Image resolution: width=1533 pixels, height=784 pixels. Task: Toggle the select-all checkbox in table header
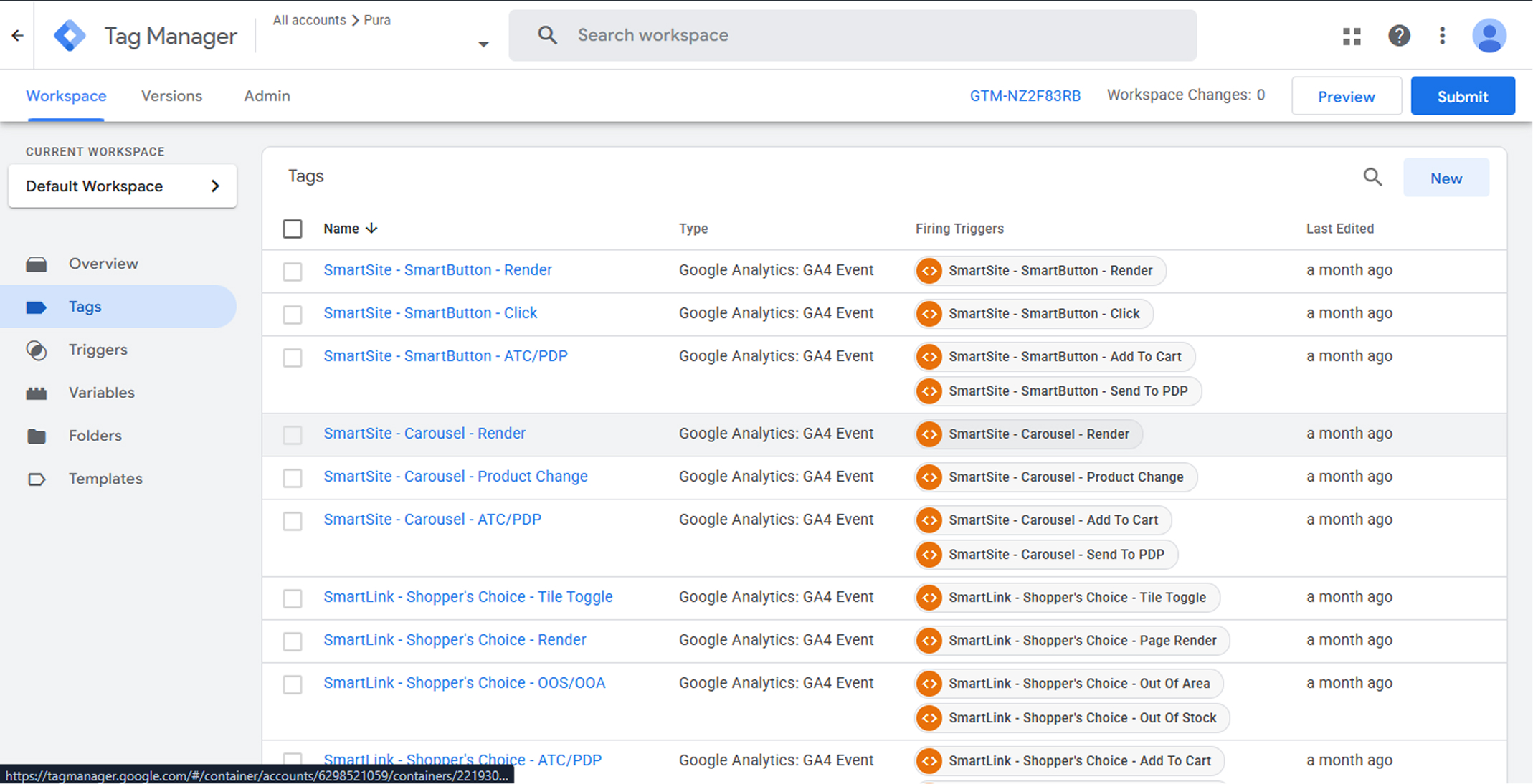293,229
